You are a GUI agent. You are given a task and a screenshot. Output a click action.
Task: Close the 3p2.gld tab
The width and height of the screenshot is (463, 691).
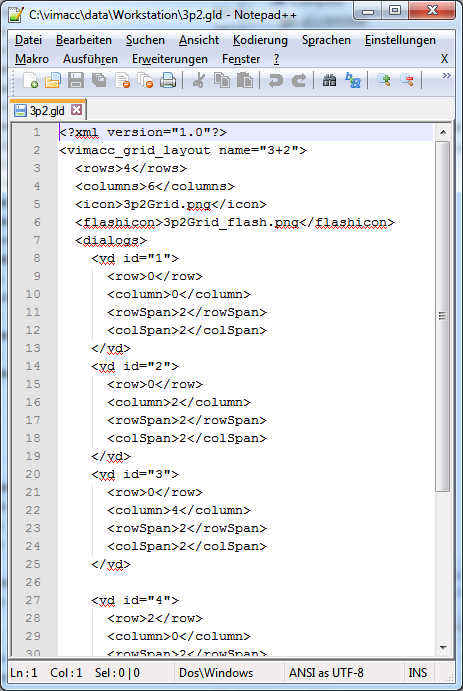click(76, 110)
